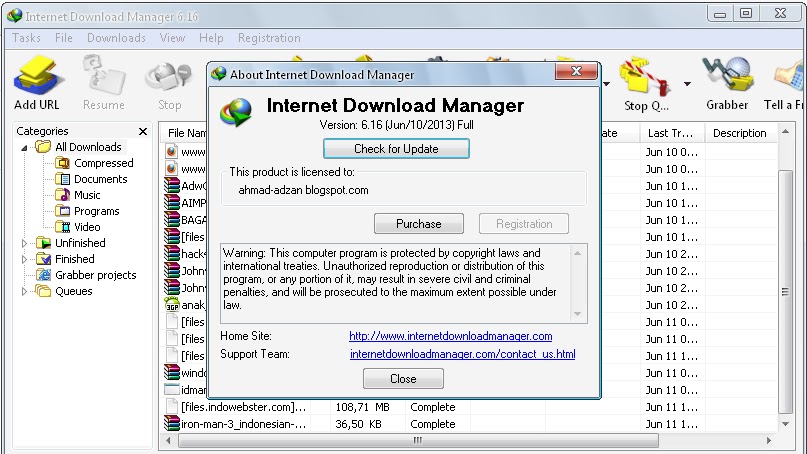Click licensed-to ahmad-adzan.blogspot.com text

coord(303,190)
